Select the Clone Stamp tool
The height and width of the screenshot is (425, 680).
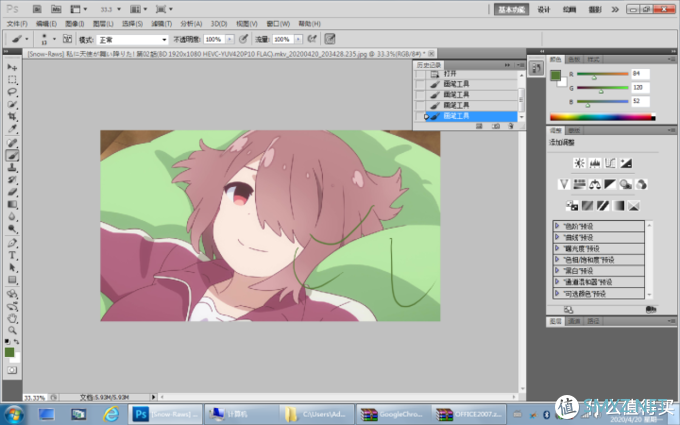12,167
